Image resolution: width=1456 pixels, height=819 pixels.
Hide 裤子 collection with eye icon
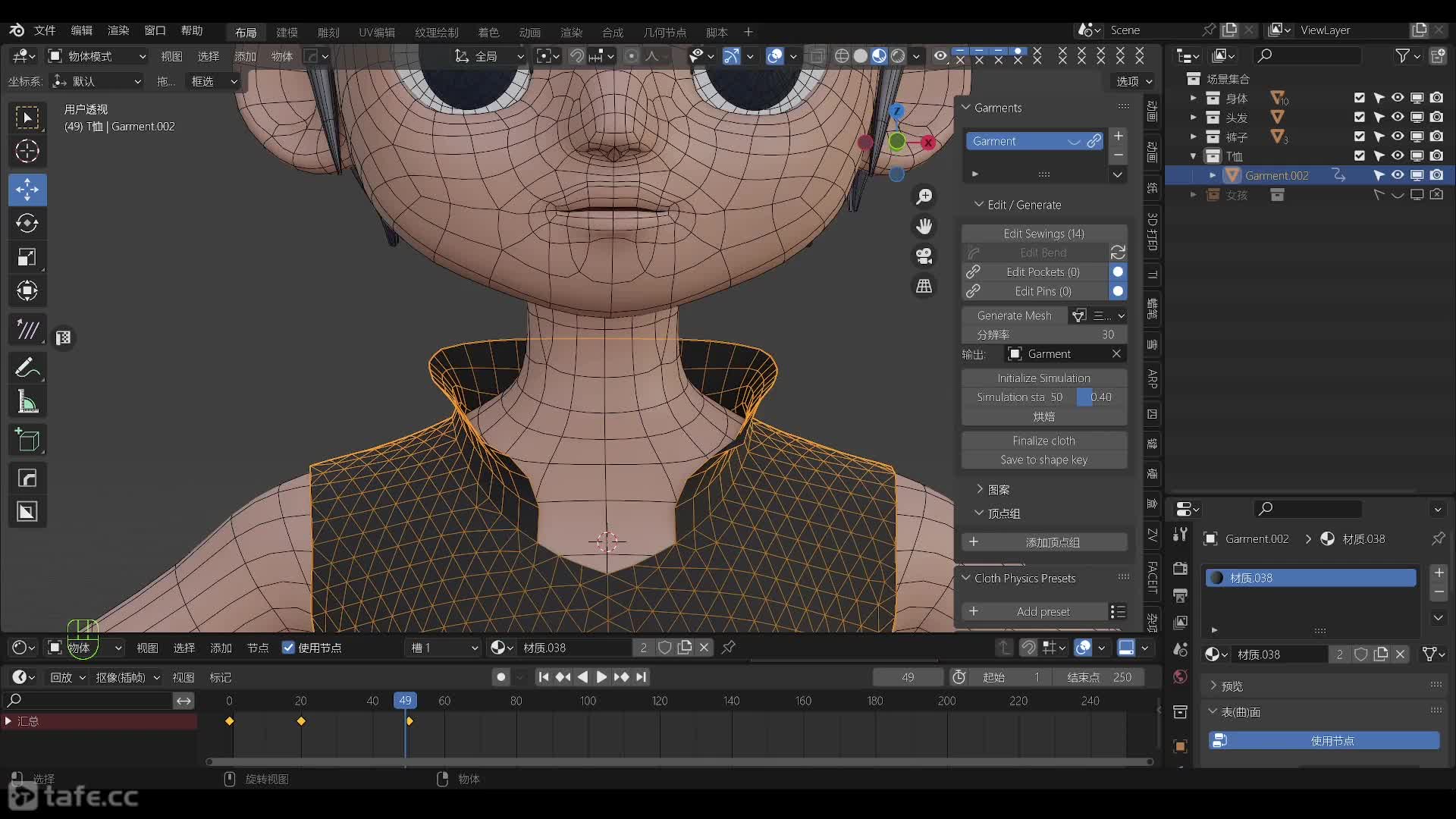click(x=1398, y=136)
